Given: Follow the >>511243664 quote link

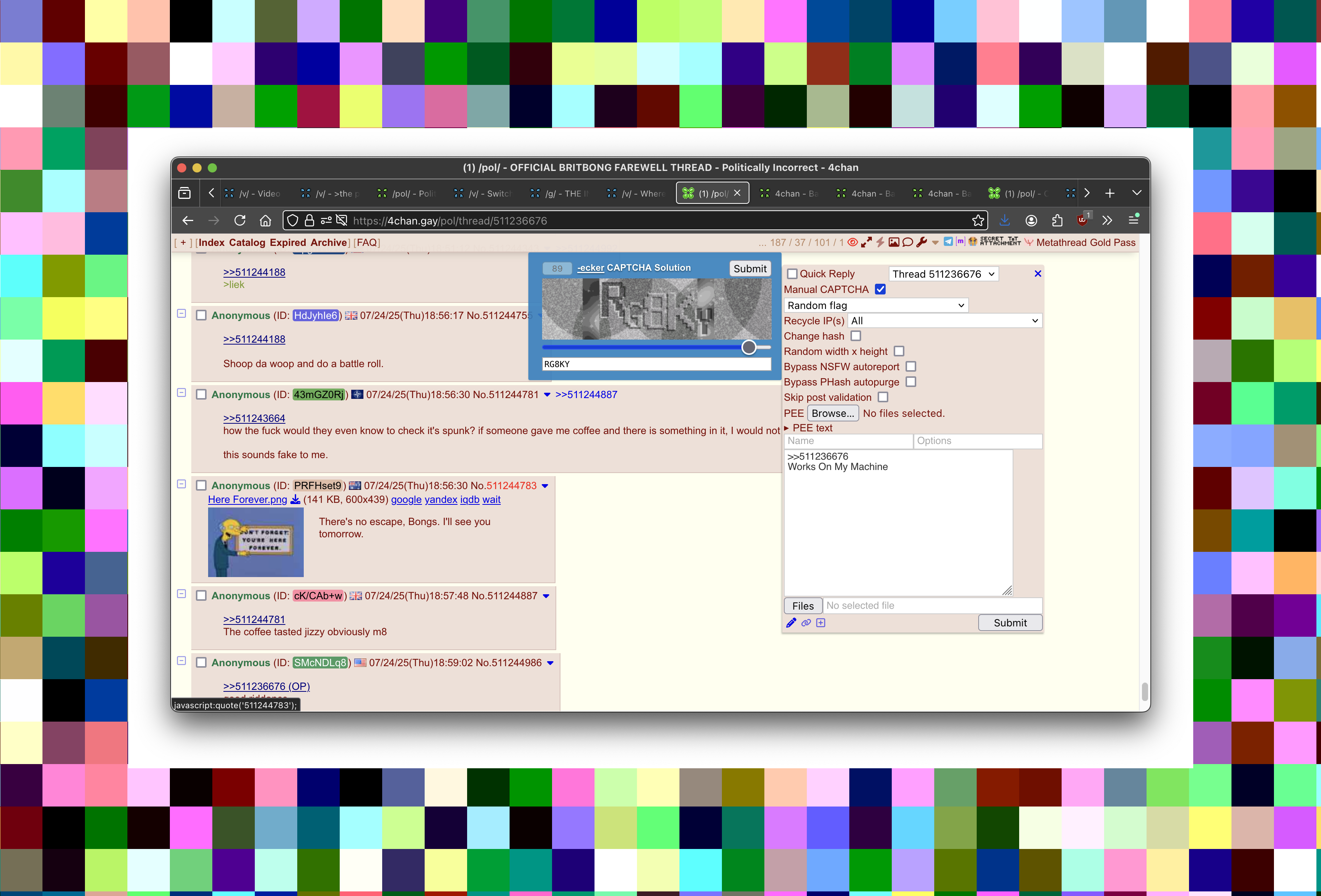Looking at the screenshot, I should [254, 418].
